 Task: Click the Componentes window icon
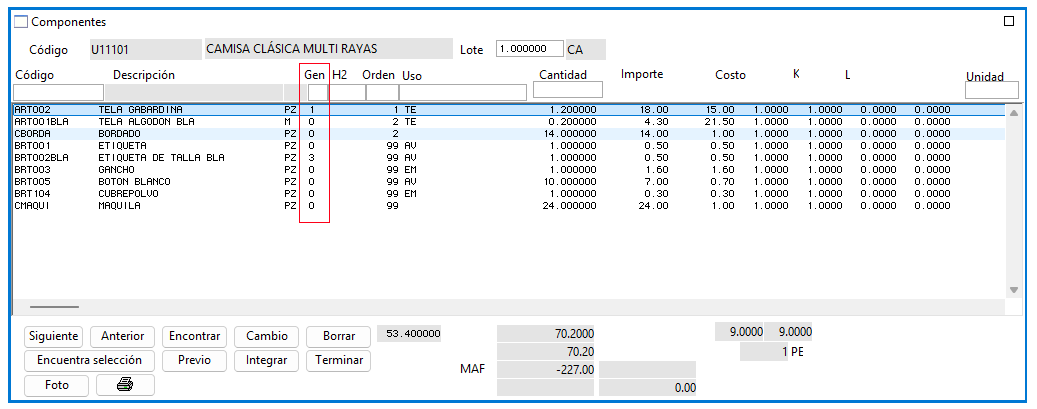coord(21,21)
